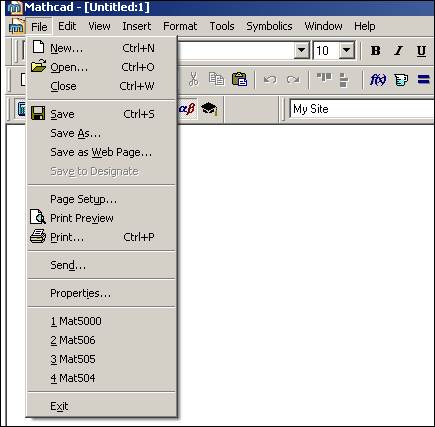Open recent file 1 Mat5000
The image size is (435, 427).
[x=101, y=321]
